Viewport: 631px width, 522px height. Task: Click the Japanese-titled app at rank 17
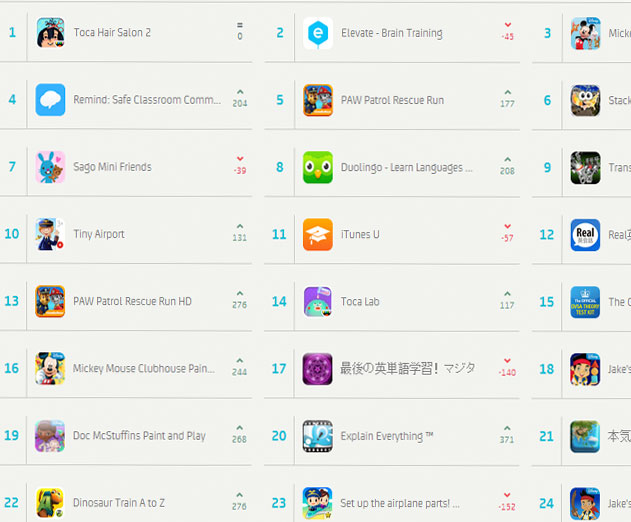pos(408,368)
